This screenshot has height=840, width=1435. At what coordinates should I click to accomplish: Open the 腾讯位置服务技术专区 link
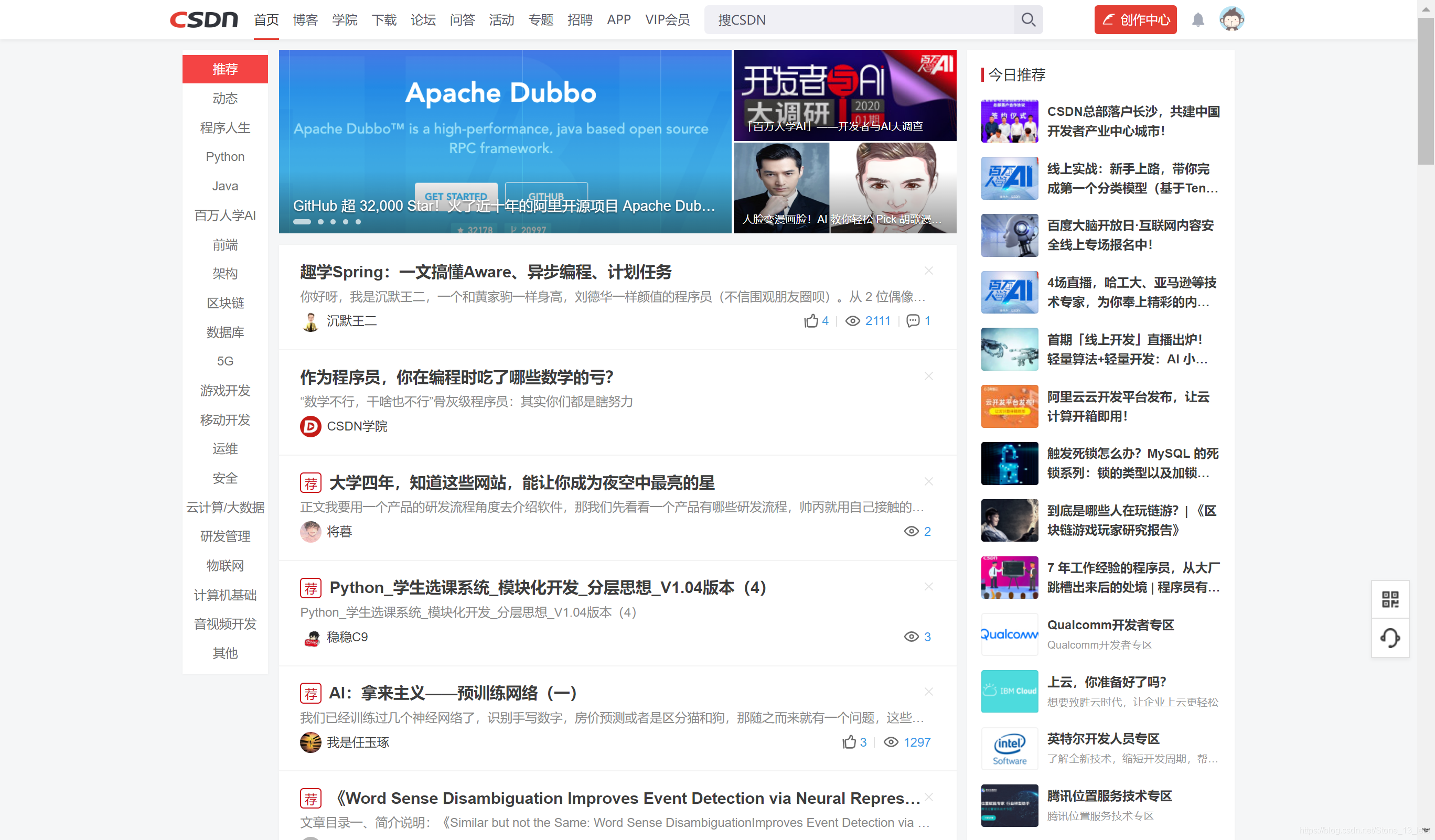(x=1109, y=796)
